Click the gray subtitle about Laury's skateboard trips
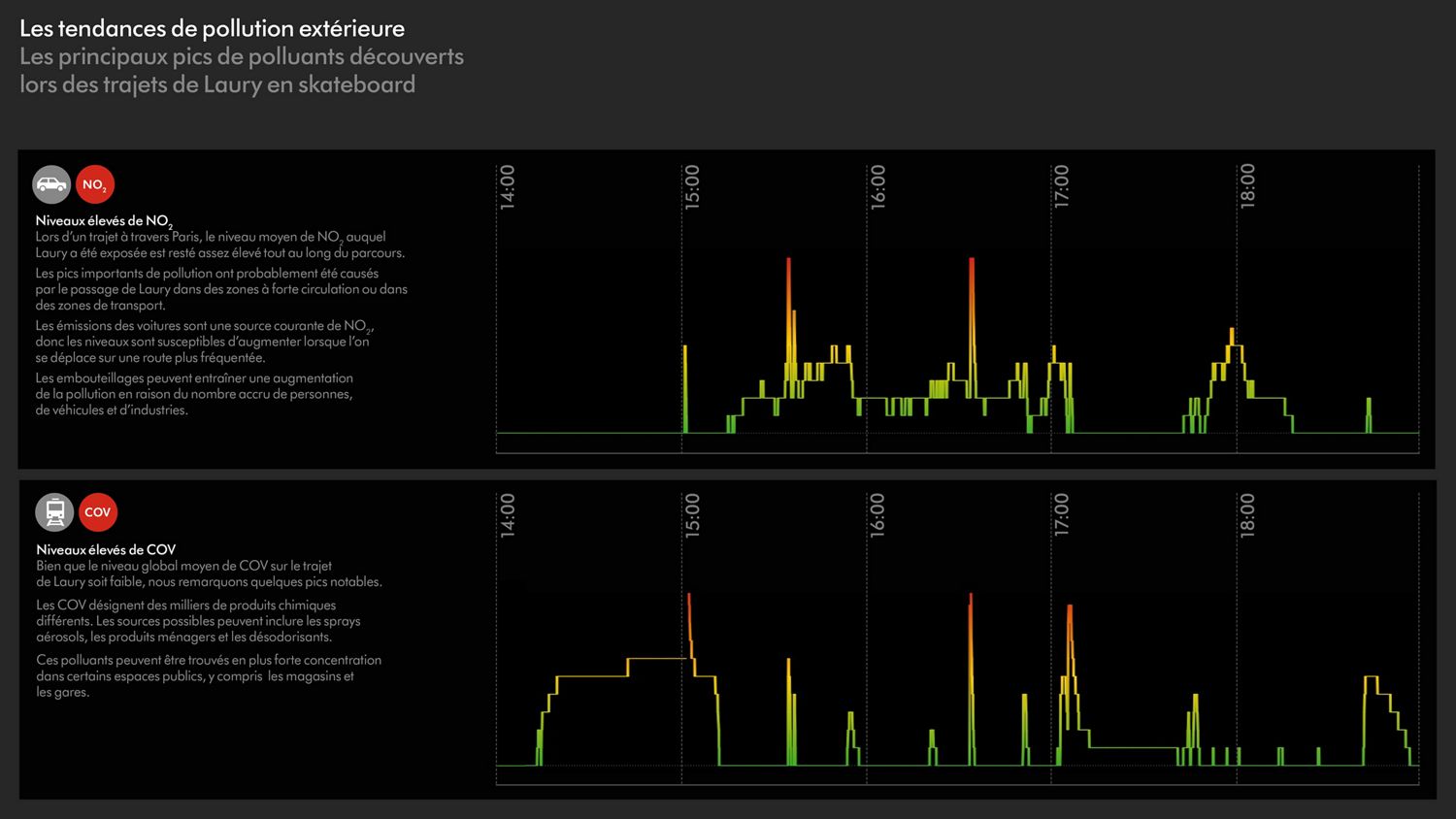 241,71
